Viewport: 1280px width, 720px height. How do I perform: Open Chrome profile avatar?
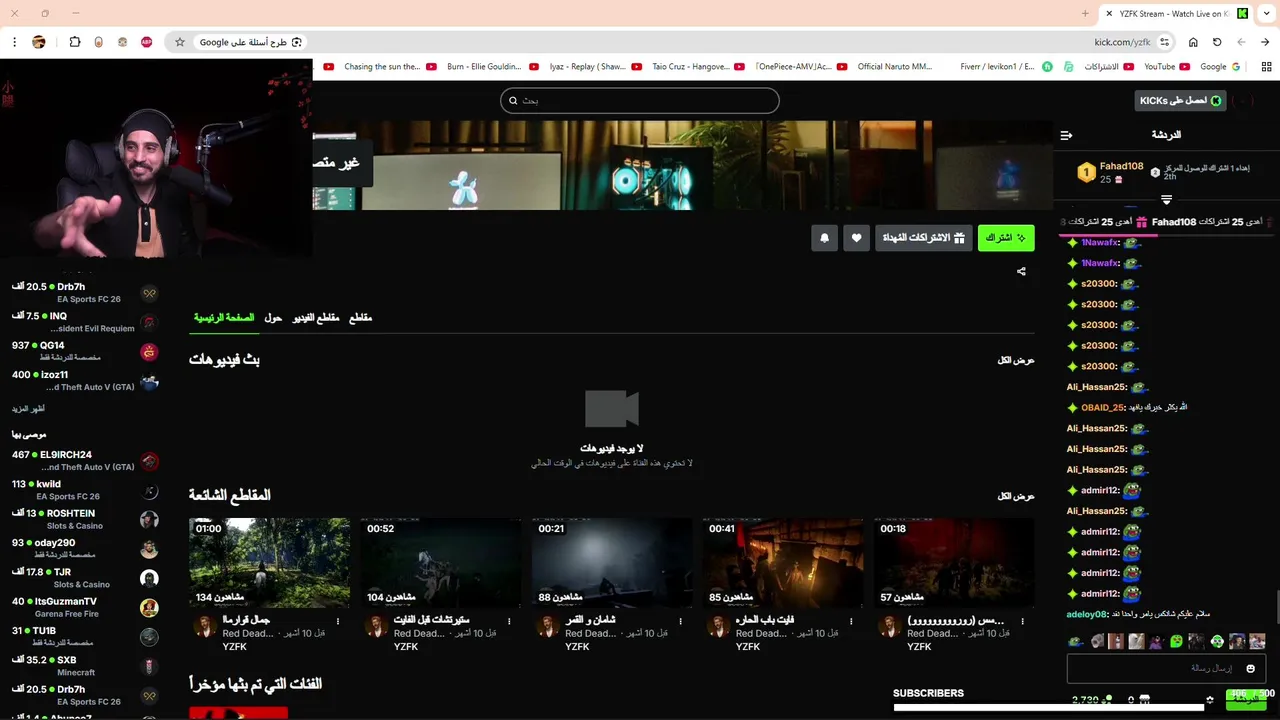pyautogui.click(x=39, y=42)
